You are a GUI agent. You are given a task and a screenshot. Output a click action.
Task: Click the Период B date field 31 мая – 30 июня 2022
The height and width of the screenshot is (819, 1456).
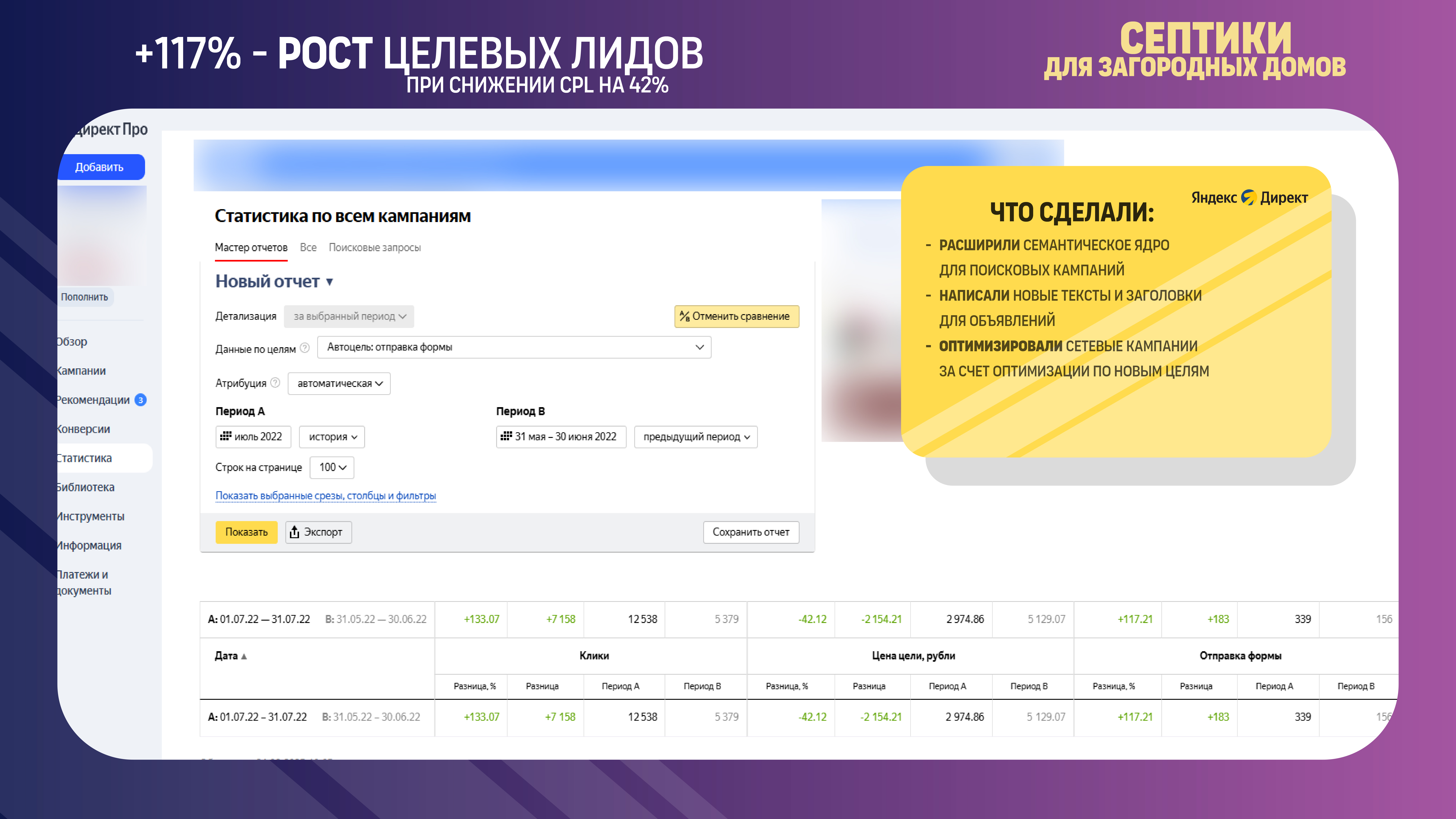point(561,437)
